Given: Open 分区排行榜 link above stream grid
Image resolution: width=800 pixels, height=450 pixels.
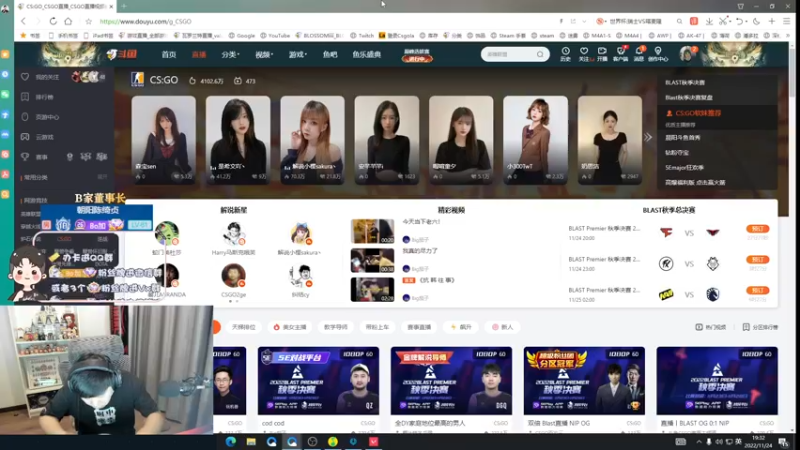Looking at the screenshot, I should (760, 327).
